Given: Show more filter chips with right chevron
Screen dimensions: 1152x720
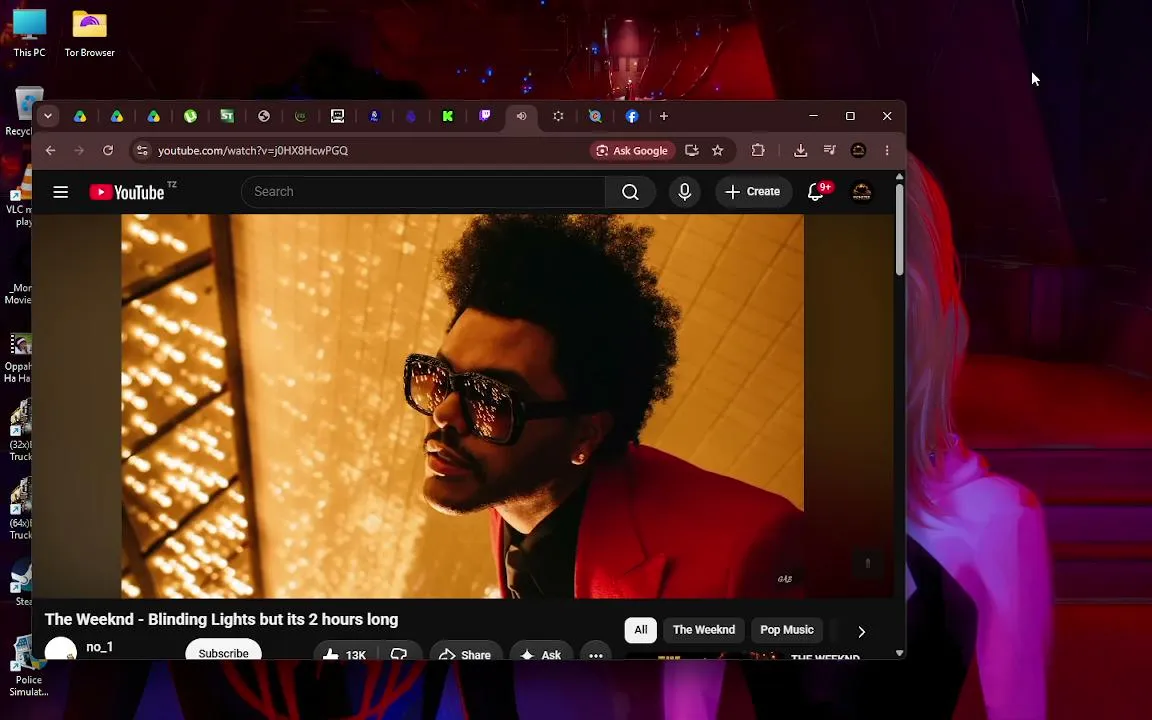Looking at the screenshot, I should coord(861,631).
